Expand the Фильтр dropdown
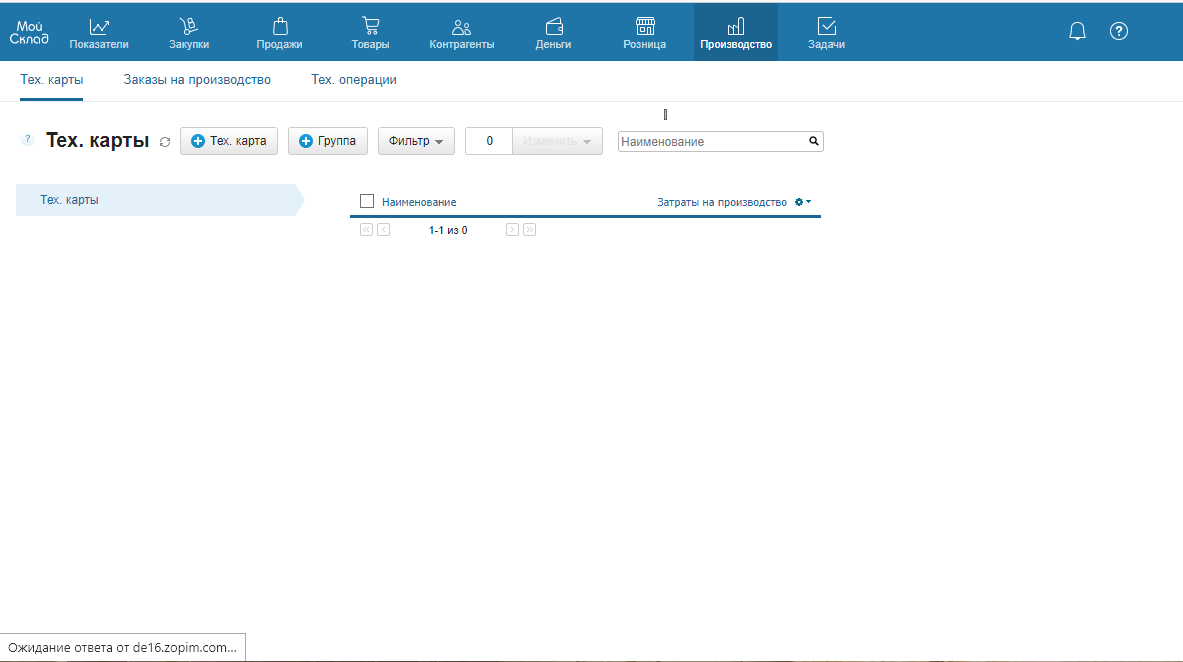 (x=416, y=141)
